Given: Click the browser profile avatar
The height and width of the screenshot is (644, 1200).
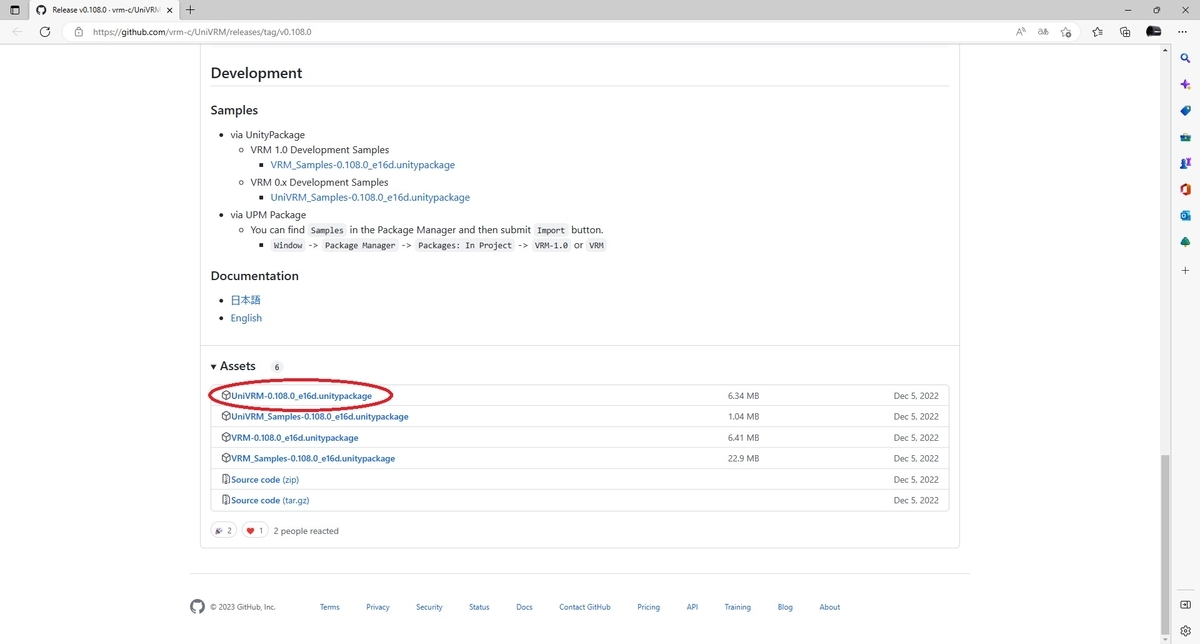Looking at the screenshot, I should 1153,32.
